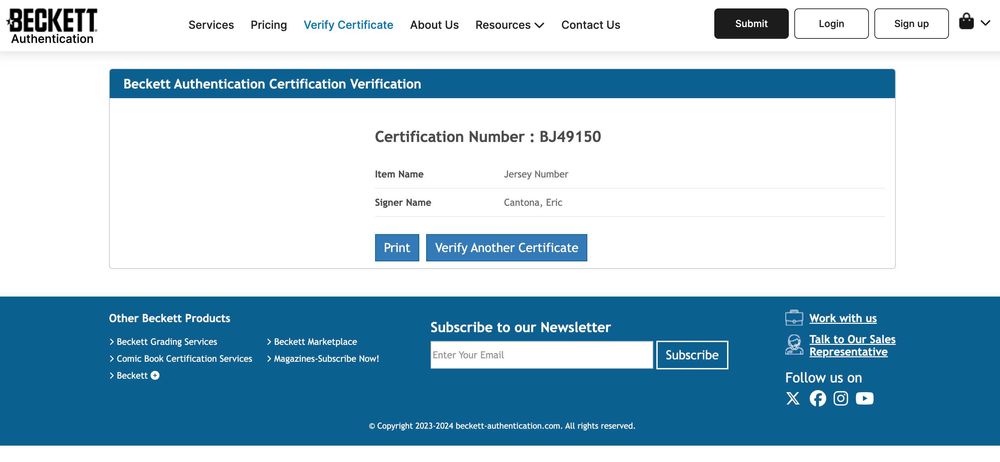1000x462 pixels.
Task: Open the Beckett Marketplace link
Action: [x=315, y=342]
